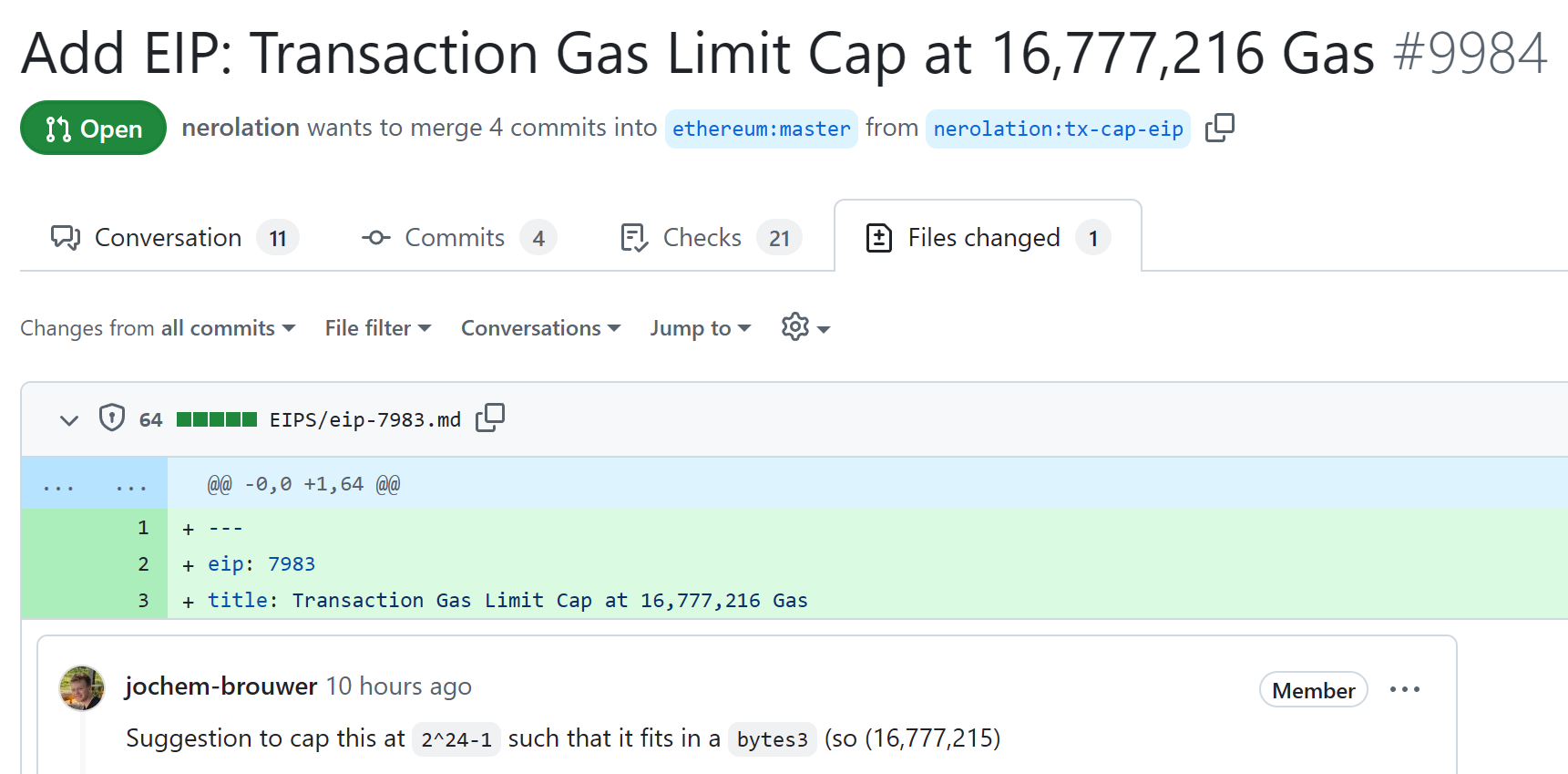Expand the Changes from all commits dropdown
The width and height of the screenshot is (1568, 774).
[158, 328]
